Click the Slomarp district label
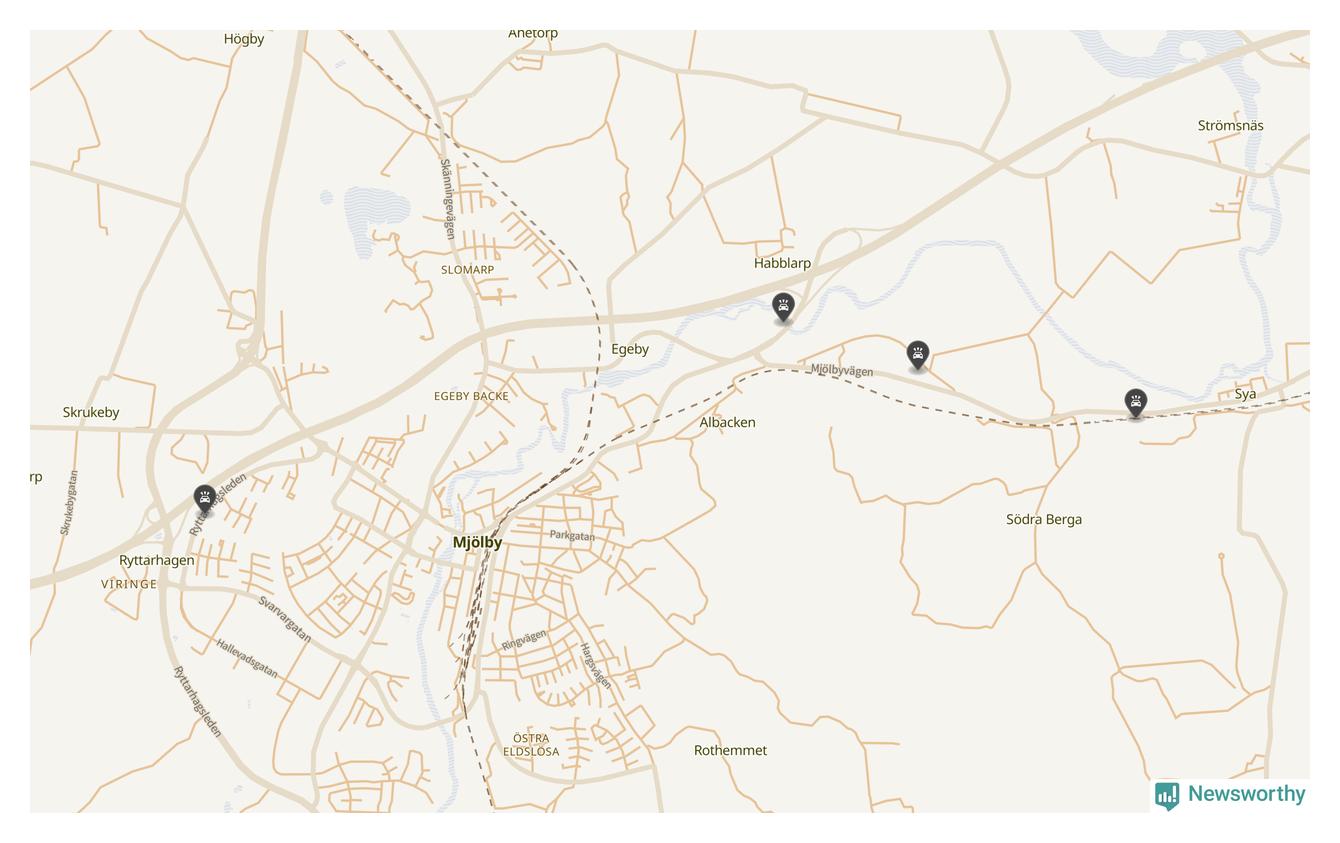This screenshot has width=1340, height=843. point(467,270)
